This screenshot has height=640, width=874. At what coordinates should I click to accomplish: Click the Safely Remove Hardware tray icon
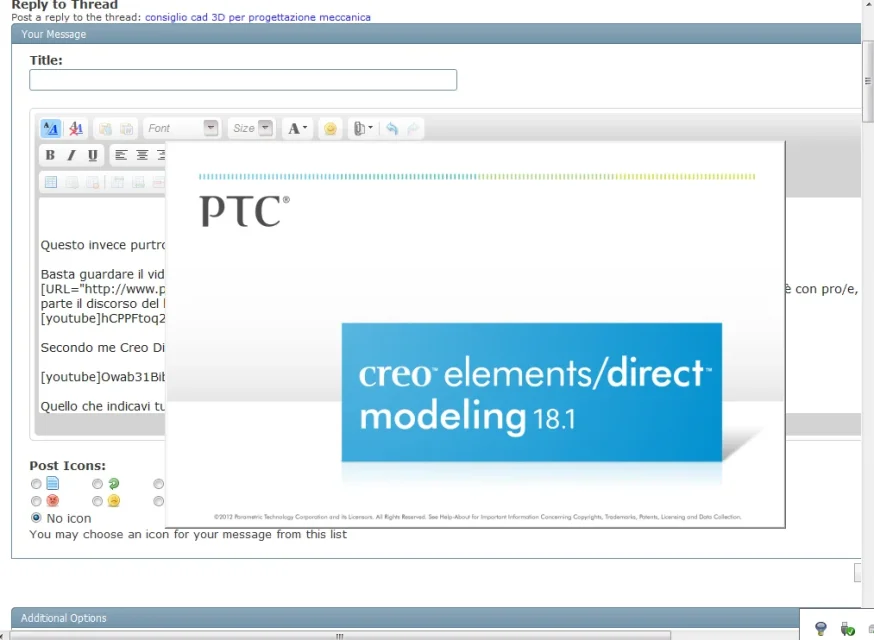pyautogui.click(x=847, y=629)
